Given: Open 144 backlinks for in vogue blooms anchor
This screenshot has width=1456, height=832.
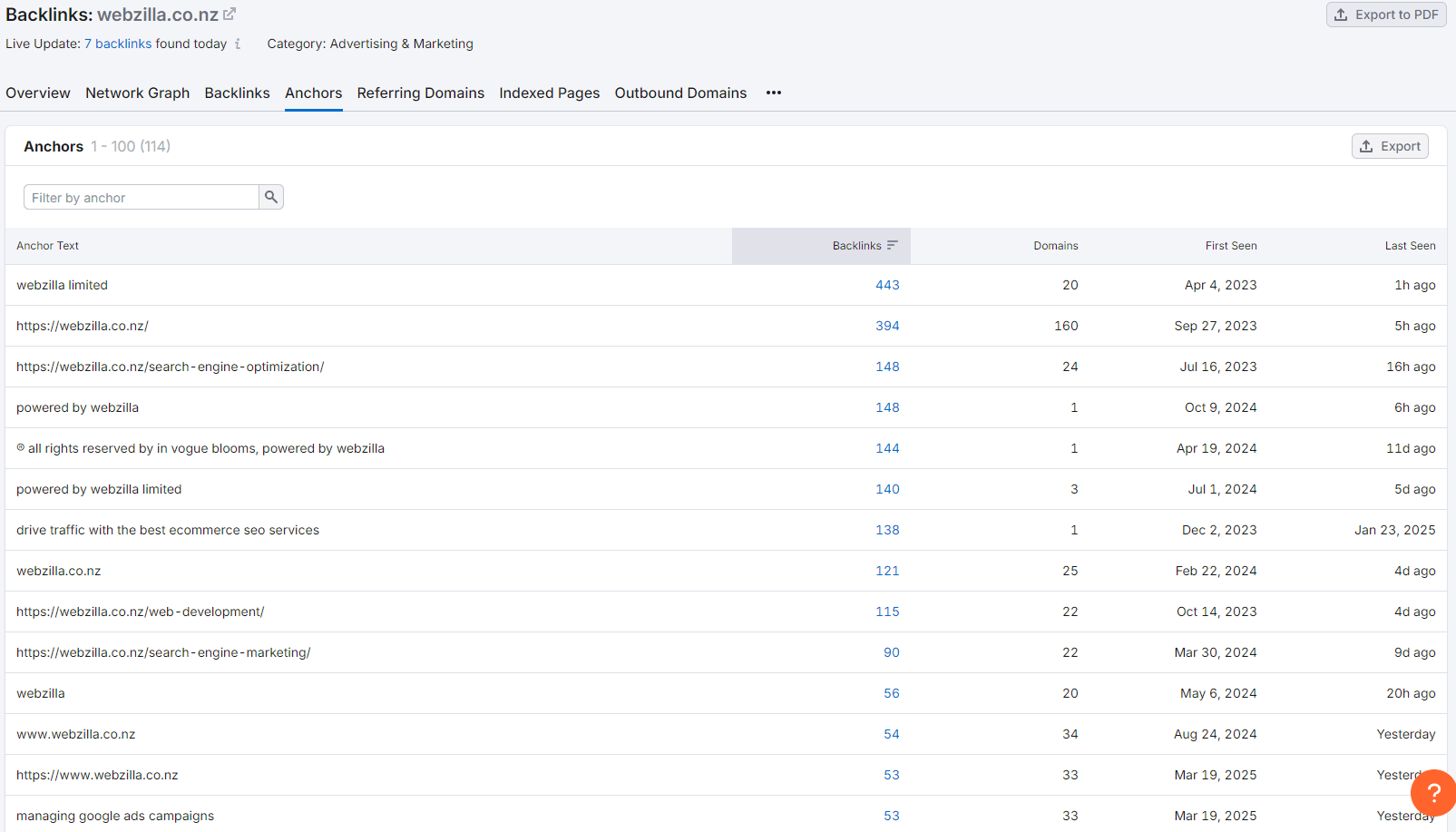Looking at the screenshot, I should coord(887,448).
